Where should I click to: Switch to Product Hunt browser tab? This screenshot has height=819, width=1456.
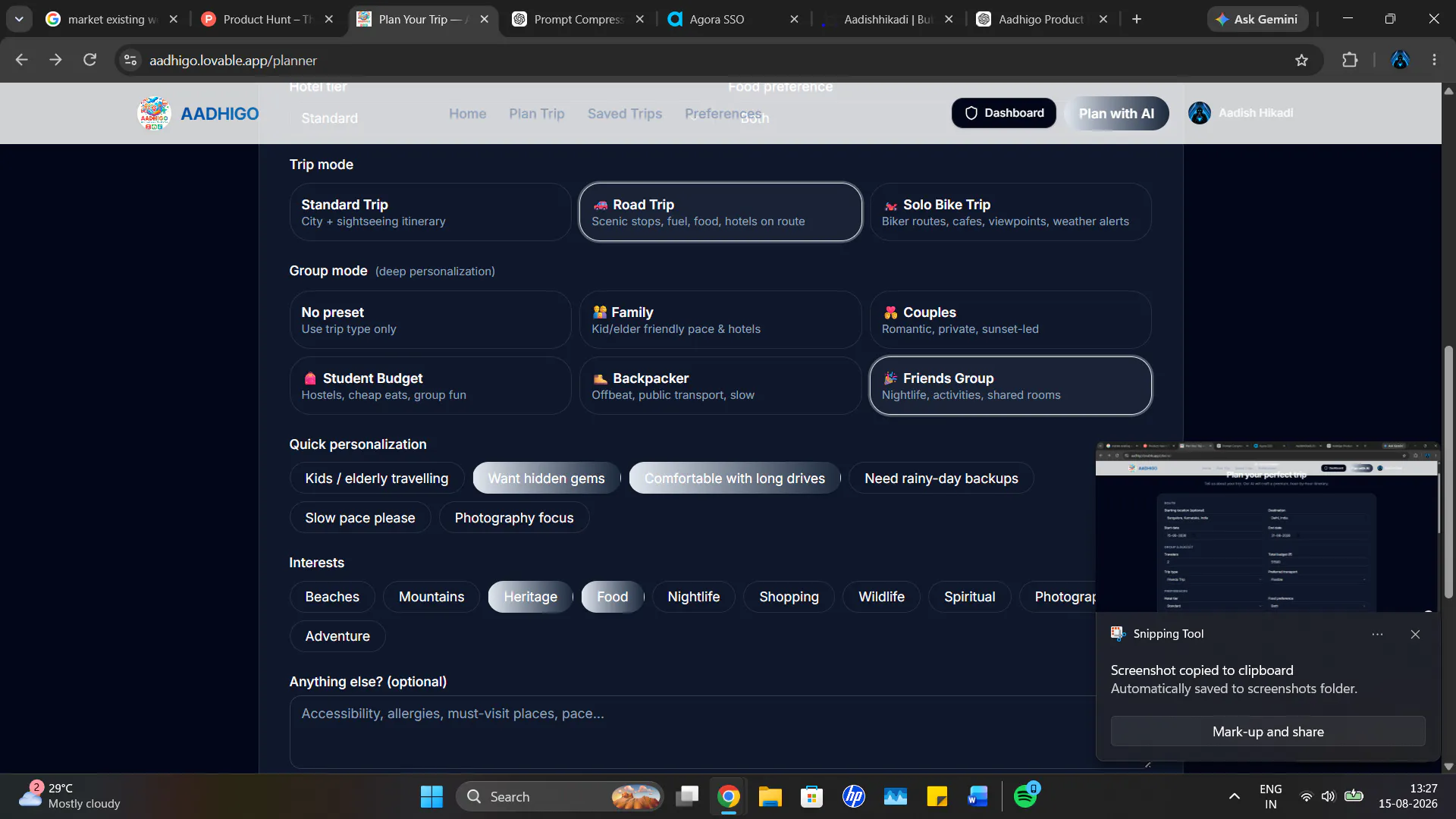267,19
